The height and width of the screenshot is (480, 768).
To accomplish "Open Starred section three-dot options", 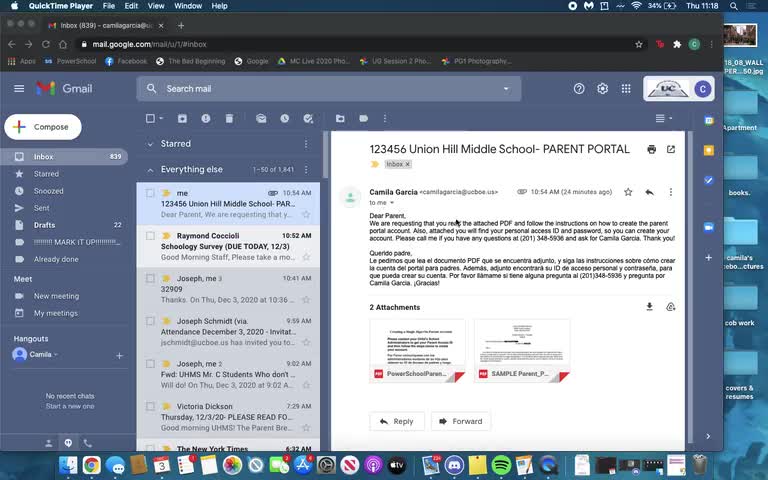I will (306, 144).
